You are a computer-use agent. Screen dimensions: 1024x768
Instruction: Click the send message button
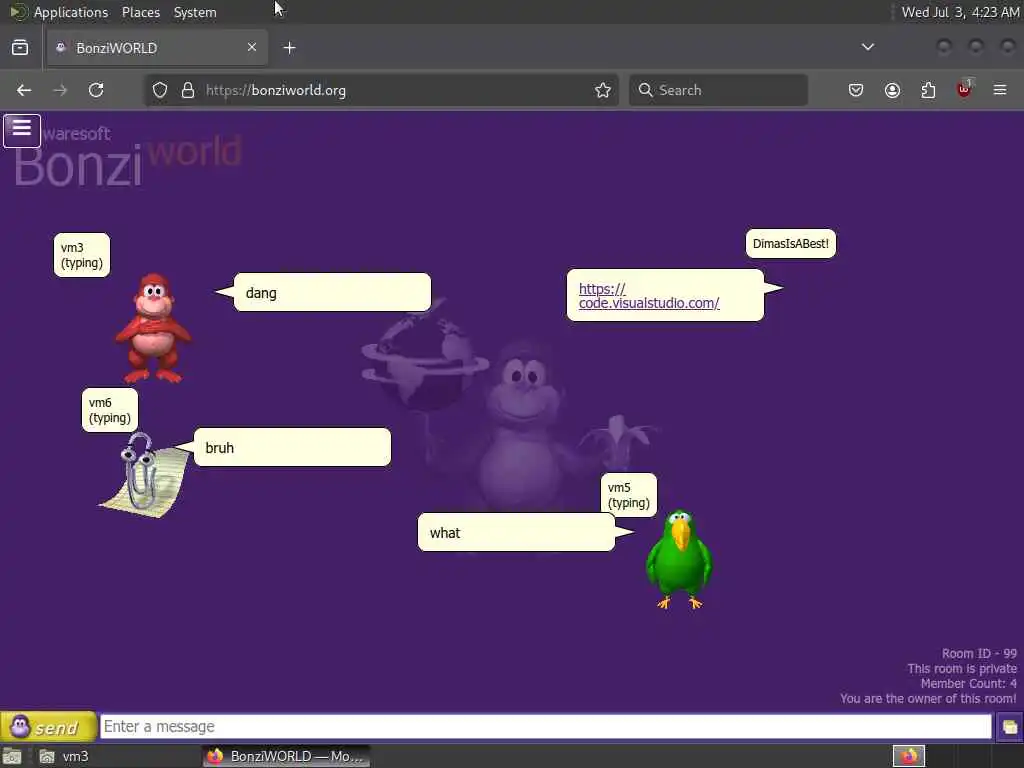[x=48, y=727]
